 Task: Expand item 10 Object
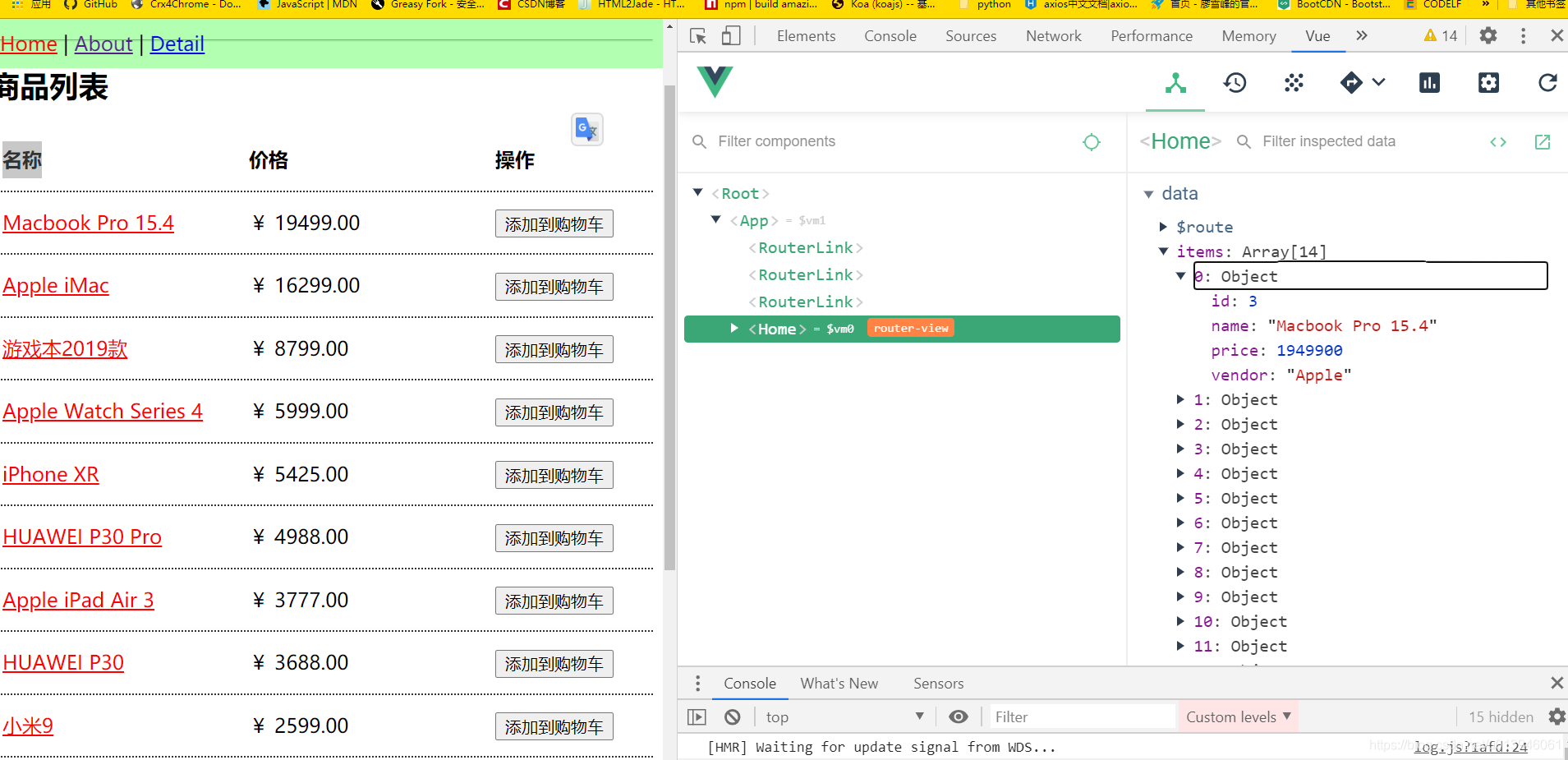click(1180, 621)
